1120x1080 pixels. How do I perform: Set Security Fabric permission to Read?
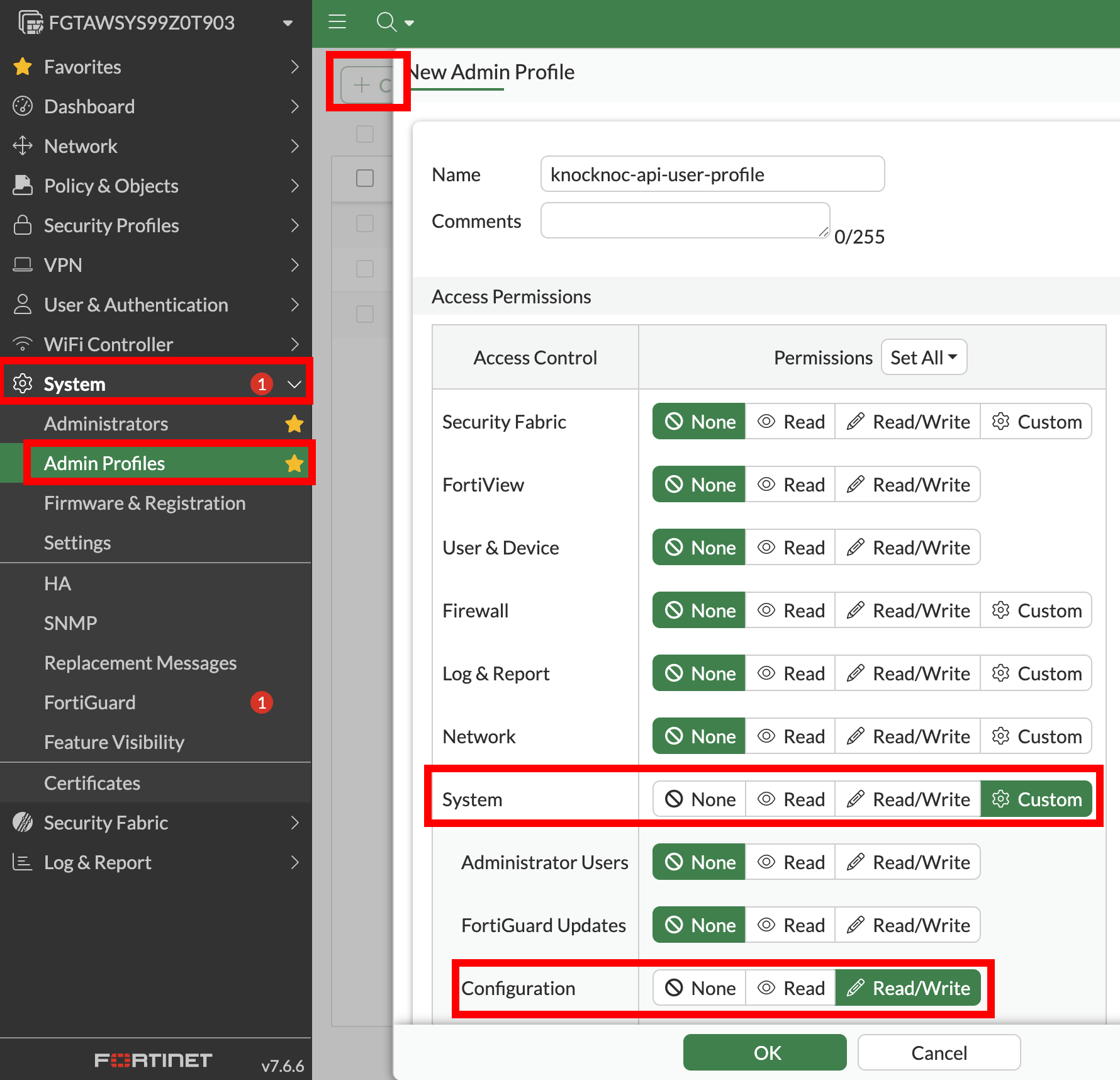(x=791, y=422)
